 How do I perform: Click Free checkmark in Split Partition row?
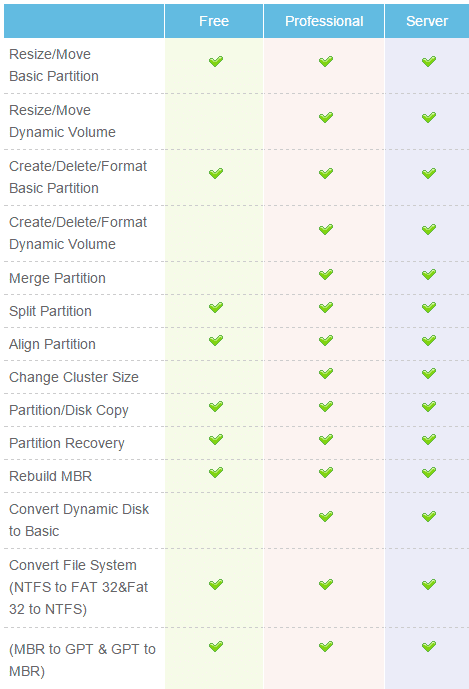(x=216, y=308)
